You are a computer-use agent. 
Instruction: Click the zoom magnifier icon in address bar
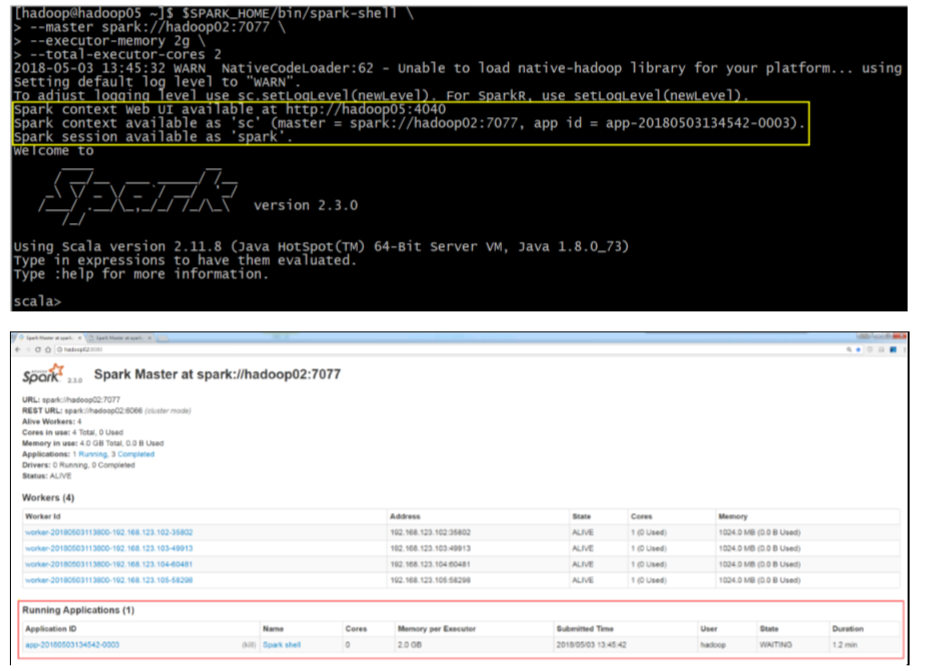(x=849, y=350)
